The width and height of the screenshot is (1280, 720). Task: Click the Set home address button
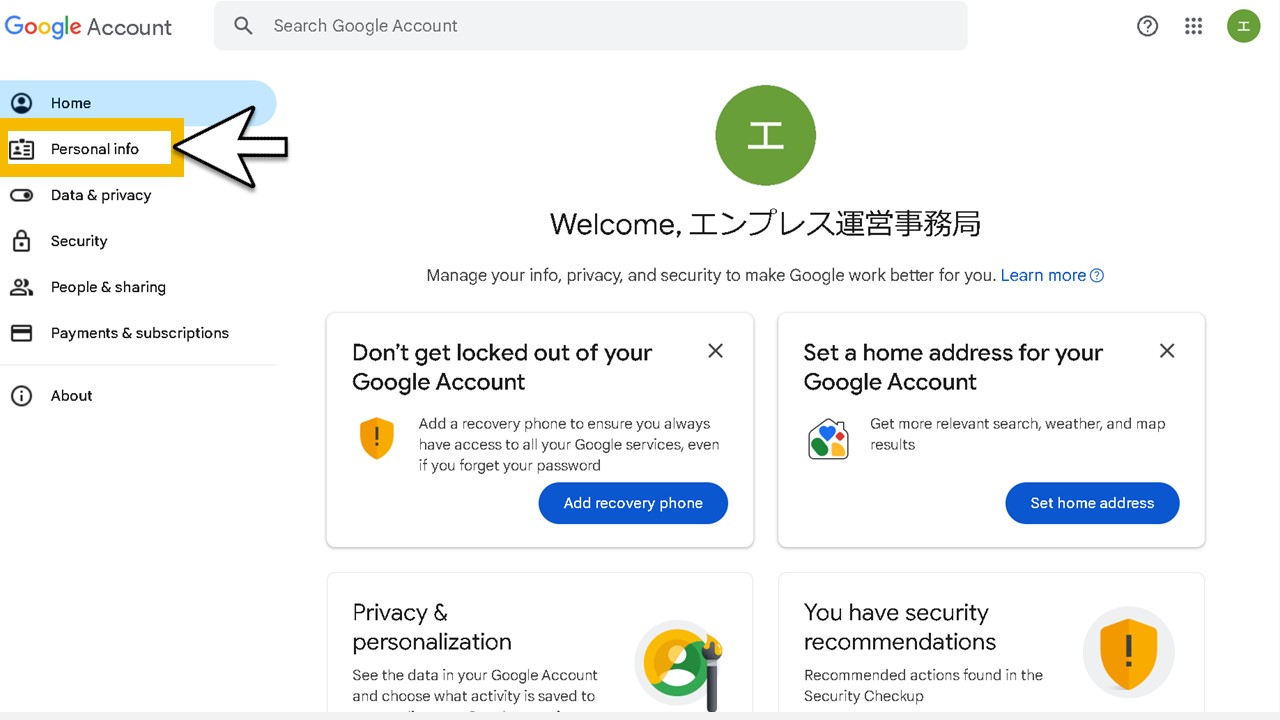click(1092, 503)
